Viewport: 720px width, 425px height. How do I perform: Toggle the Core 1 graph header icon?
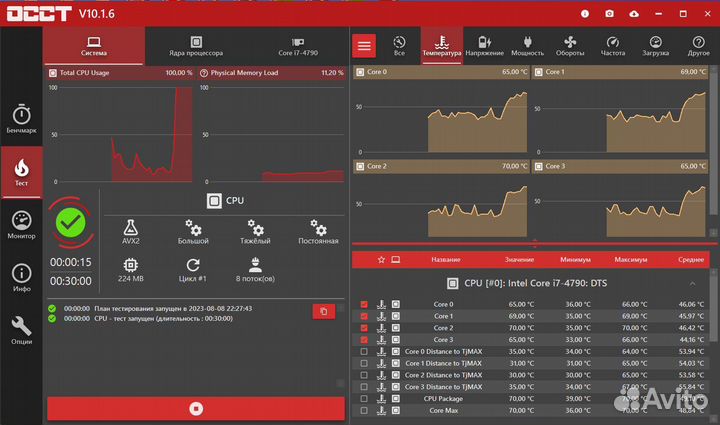[x=539, y=72]
